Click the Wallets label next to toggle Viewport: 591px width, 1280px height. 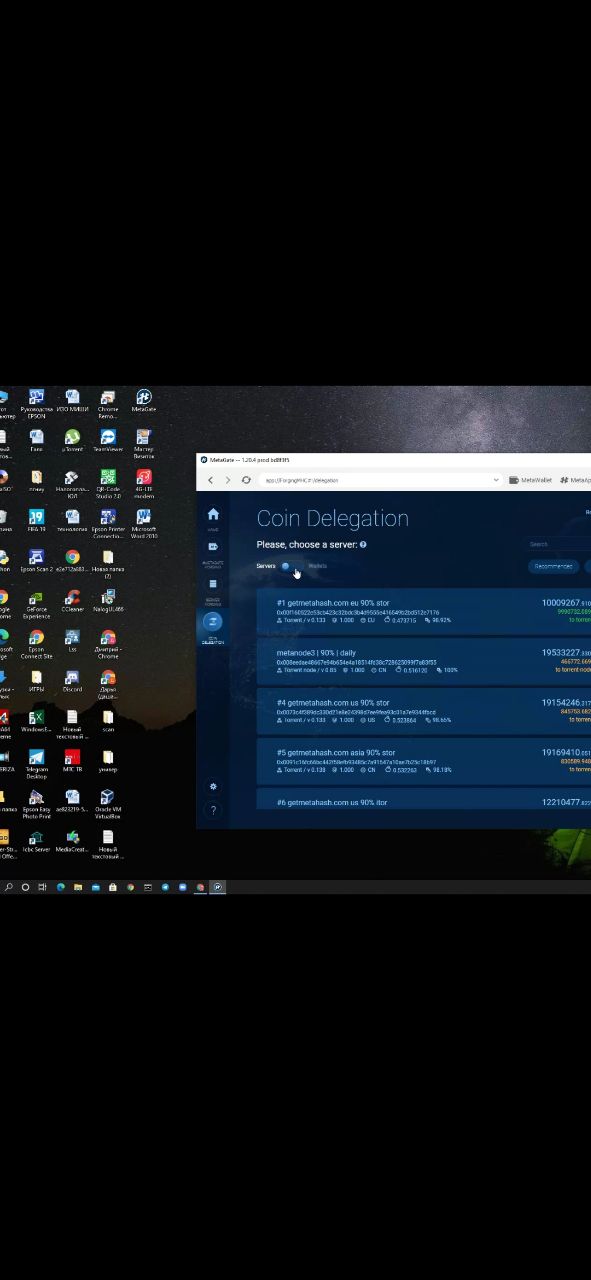(x=318, y=566)
